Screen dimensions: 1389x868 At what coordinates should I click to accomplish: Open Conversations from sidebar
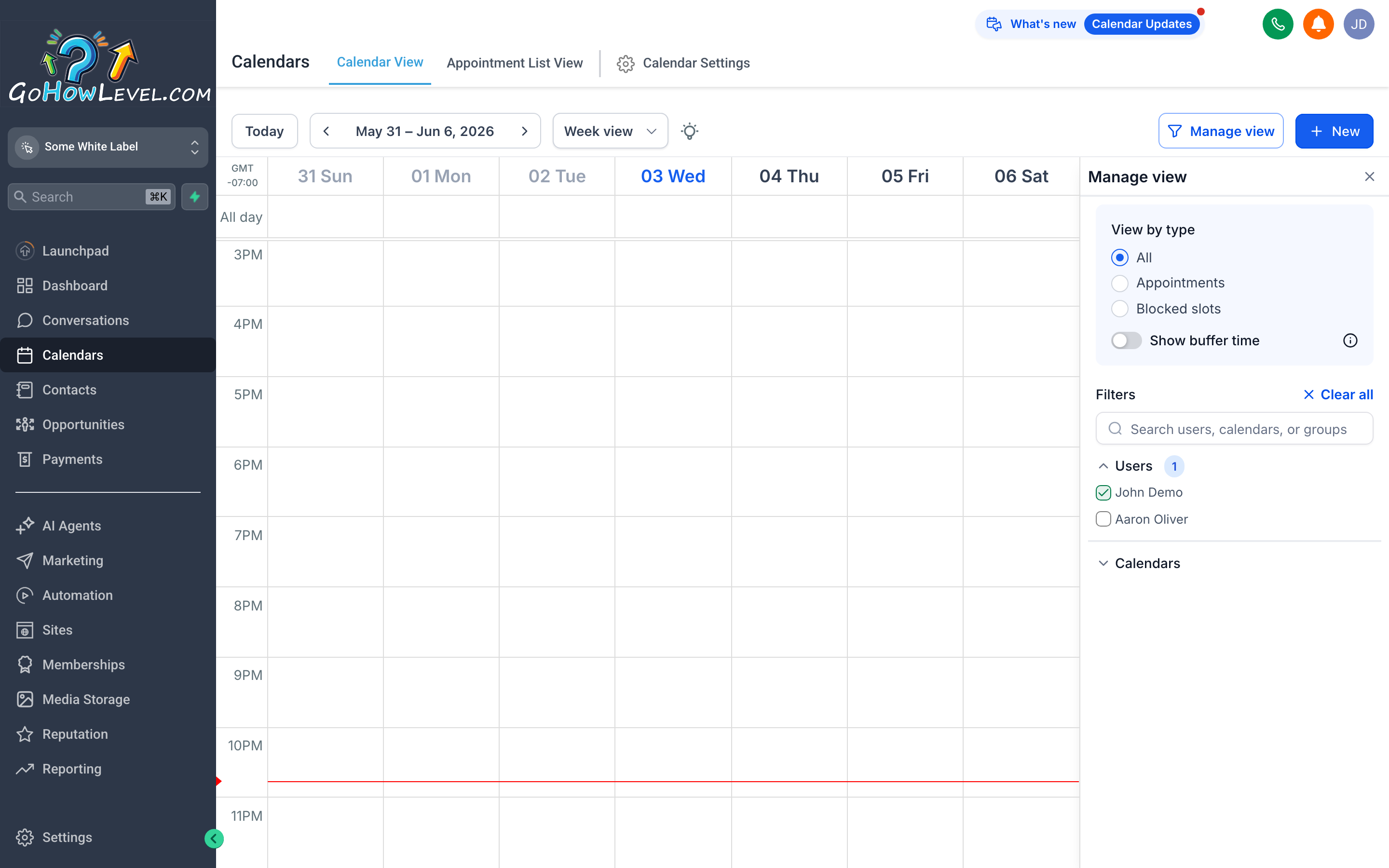[108, 320]
